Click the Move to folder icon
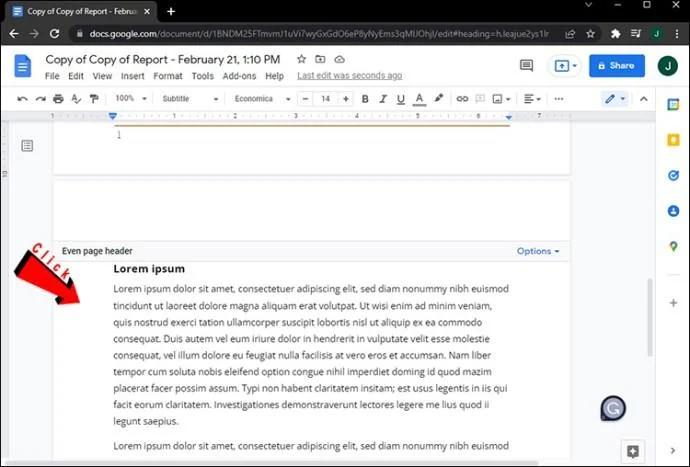 pyautogui.click(x=320, y=59)
